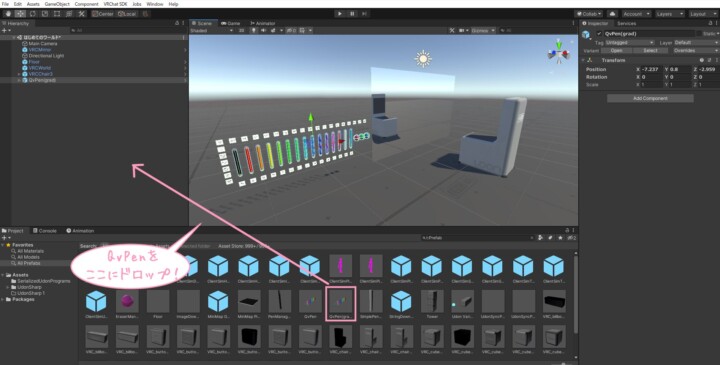720x365 pixels.
Task: Toggle scene audio speaker icon
Action: tap(263, 30)
